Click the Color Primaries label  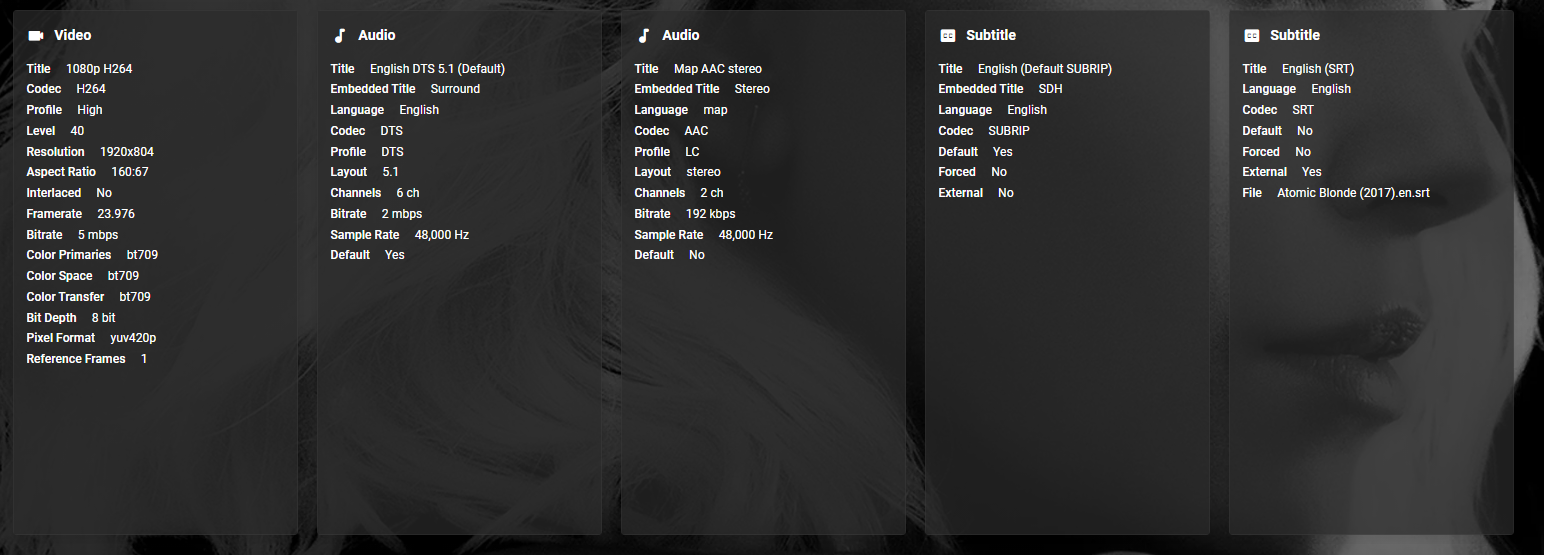pyautogui.click(x=69, y=255)
